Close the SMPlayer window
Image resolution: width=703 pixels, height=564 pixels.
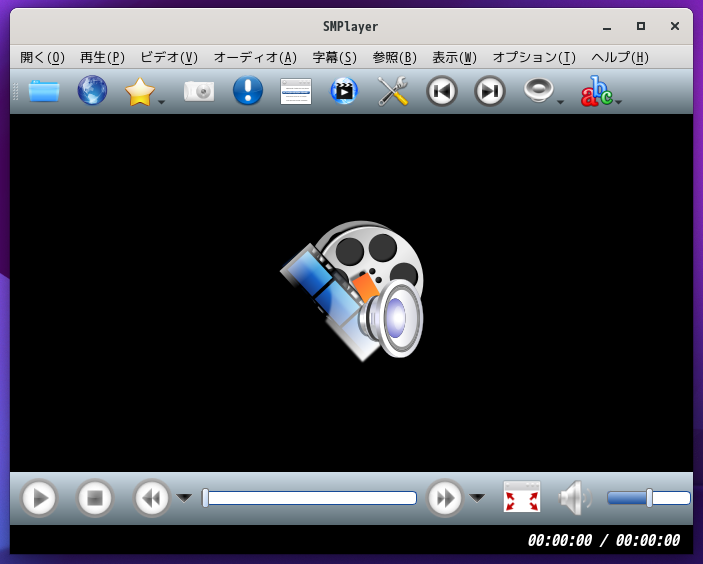coord(675,26)
